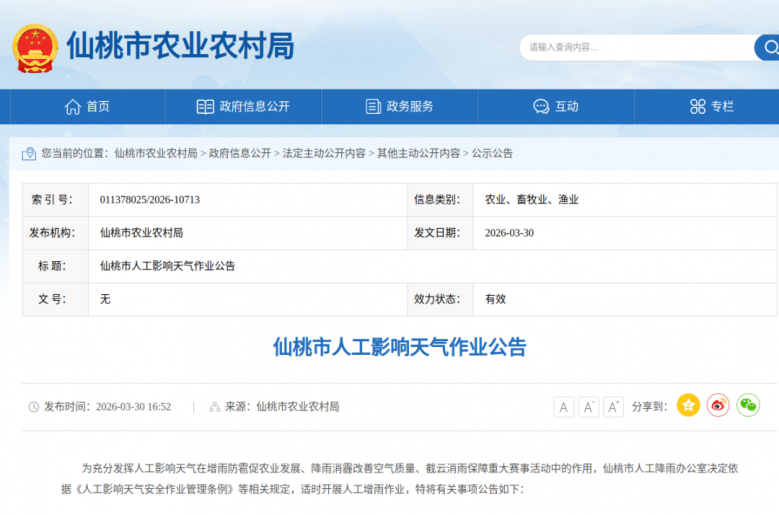Viewport: 779px width, 515px height.
Task: Click 政府信息公开 breadcrumb link
Action: [x=240, y=153]
